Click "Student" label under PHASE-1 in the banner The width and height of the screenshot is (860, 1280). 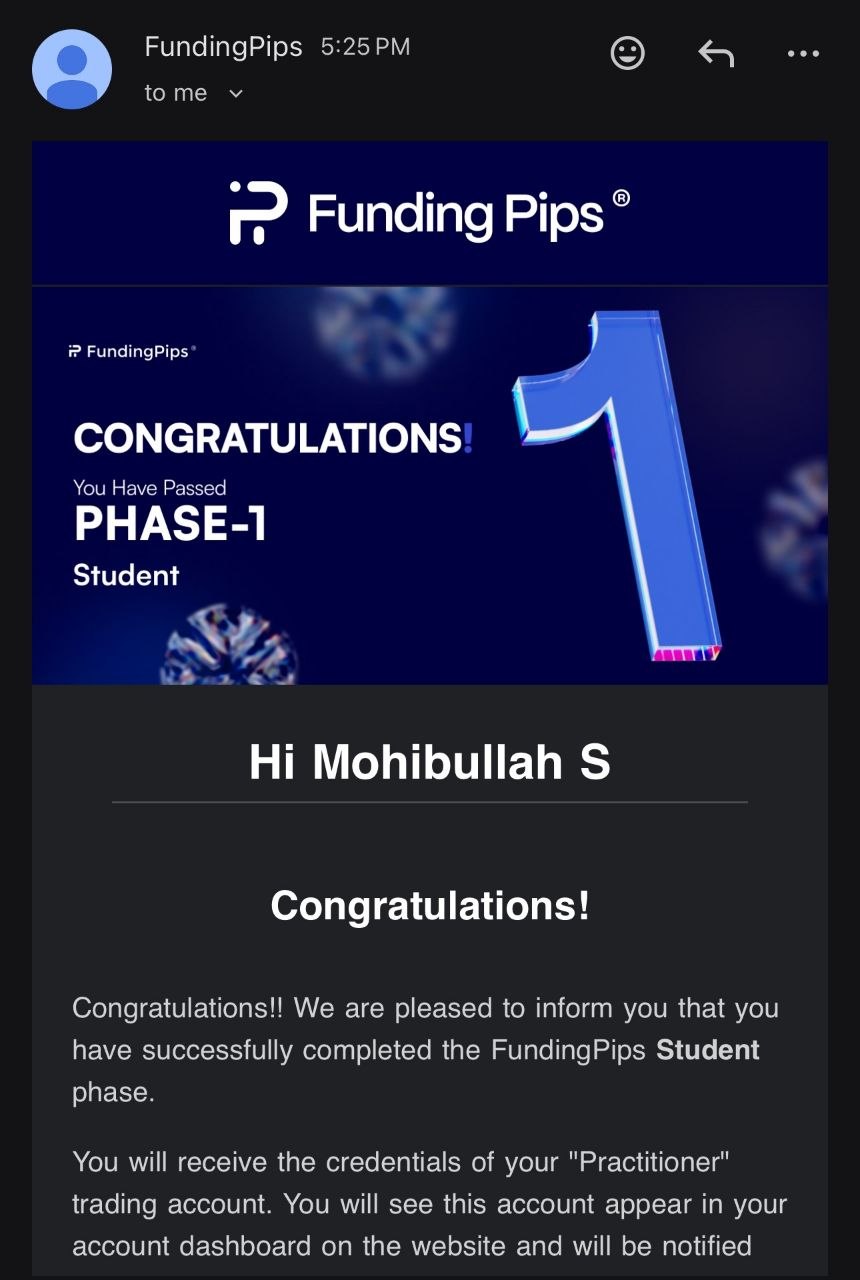pos(126,575)
